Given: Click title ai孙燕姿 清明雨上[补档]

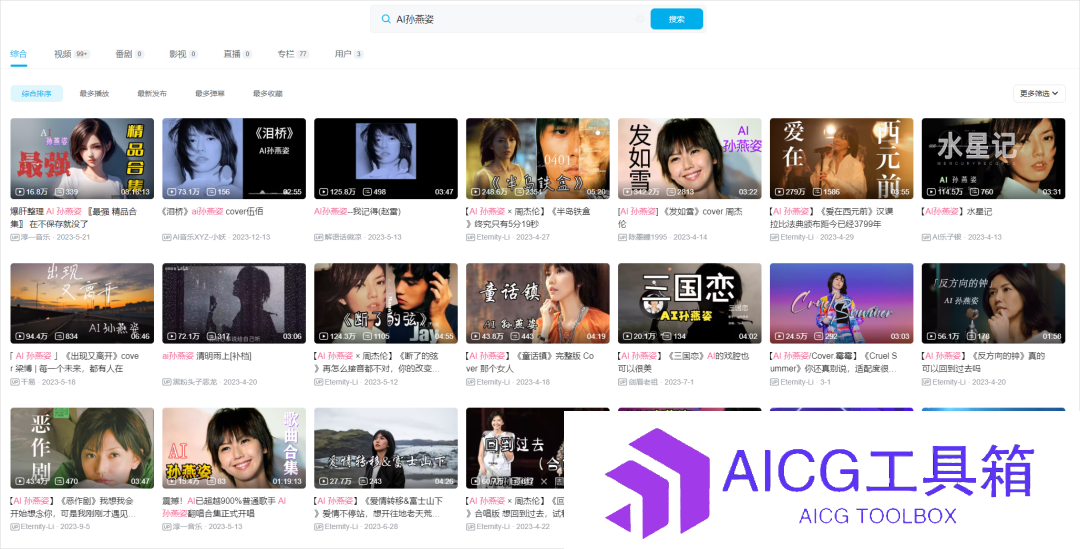Looking at the screenshot, I should click(x=207, y=356).
